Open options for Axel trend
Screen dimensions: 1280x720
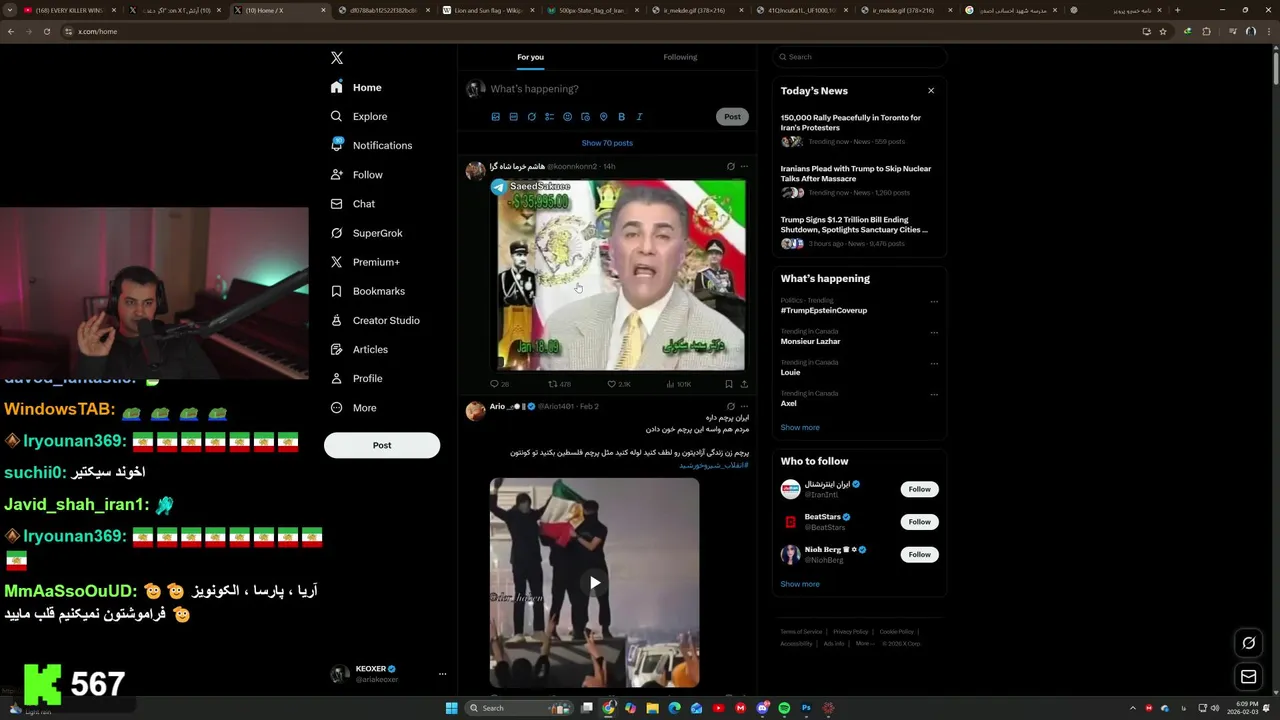pyautogui.click(x=934, y=394)
